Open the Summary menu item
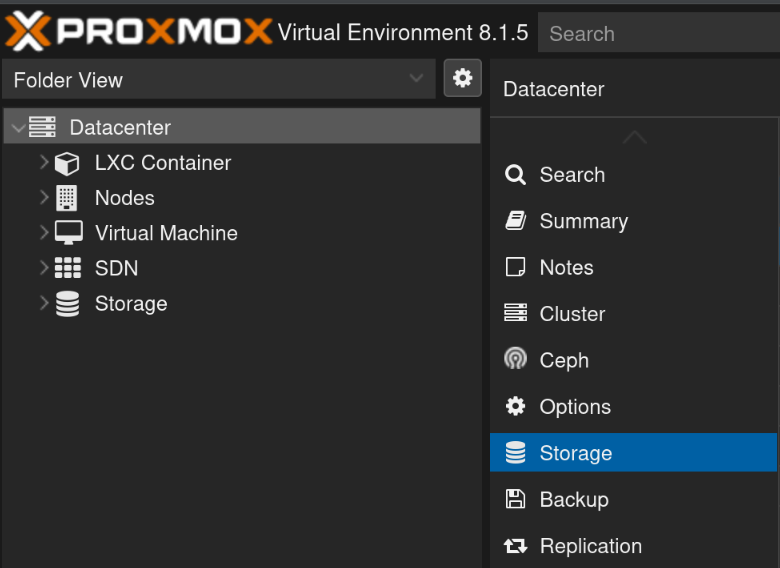Image resolution: width=780 pixels, height=568 pixels. tap(583, 221)
